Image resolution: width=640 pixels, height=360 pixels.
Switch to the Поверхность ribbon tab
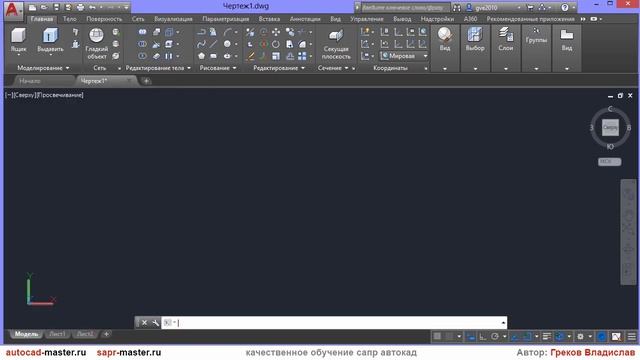(x=104, y=19)
